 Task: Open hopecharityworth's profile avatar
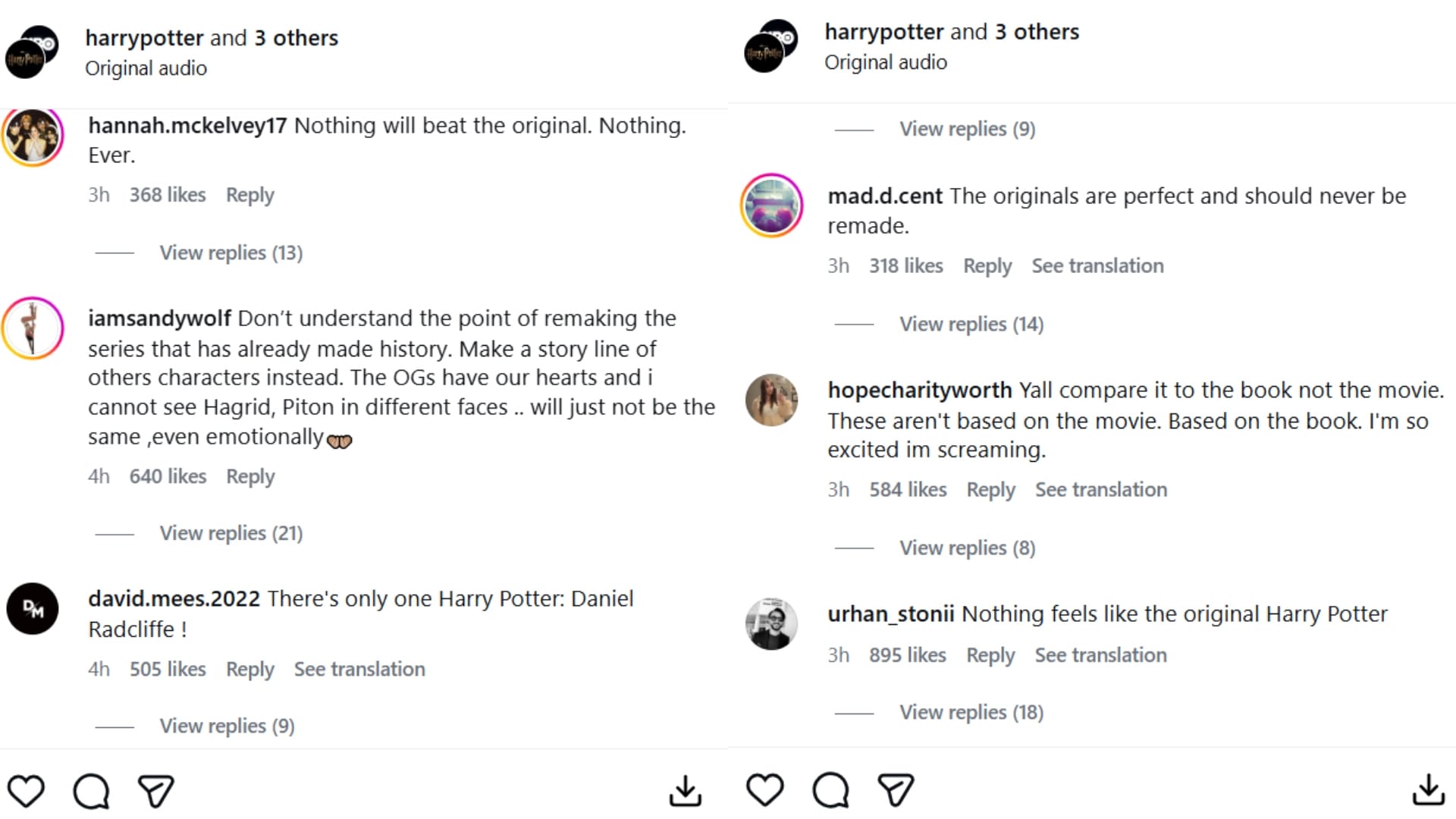pos(771,400)
